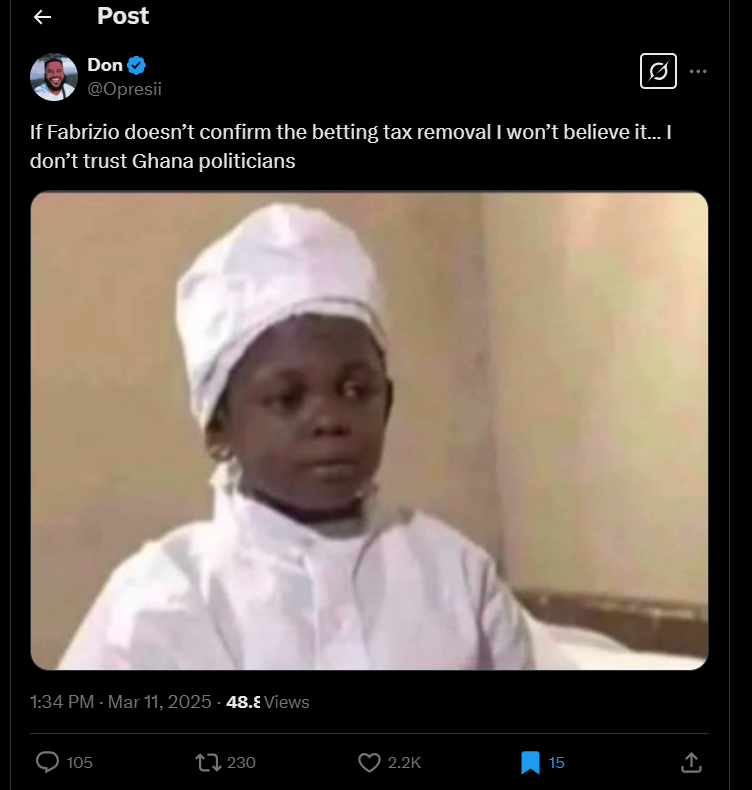Open the three-dot more options menu
The image size is (752, 790).
click(699, 72)
